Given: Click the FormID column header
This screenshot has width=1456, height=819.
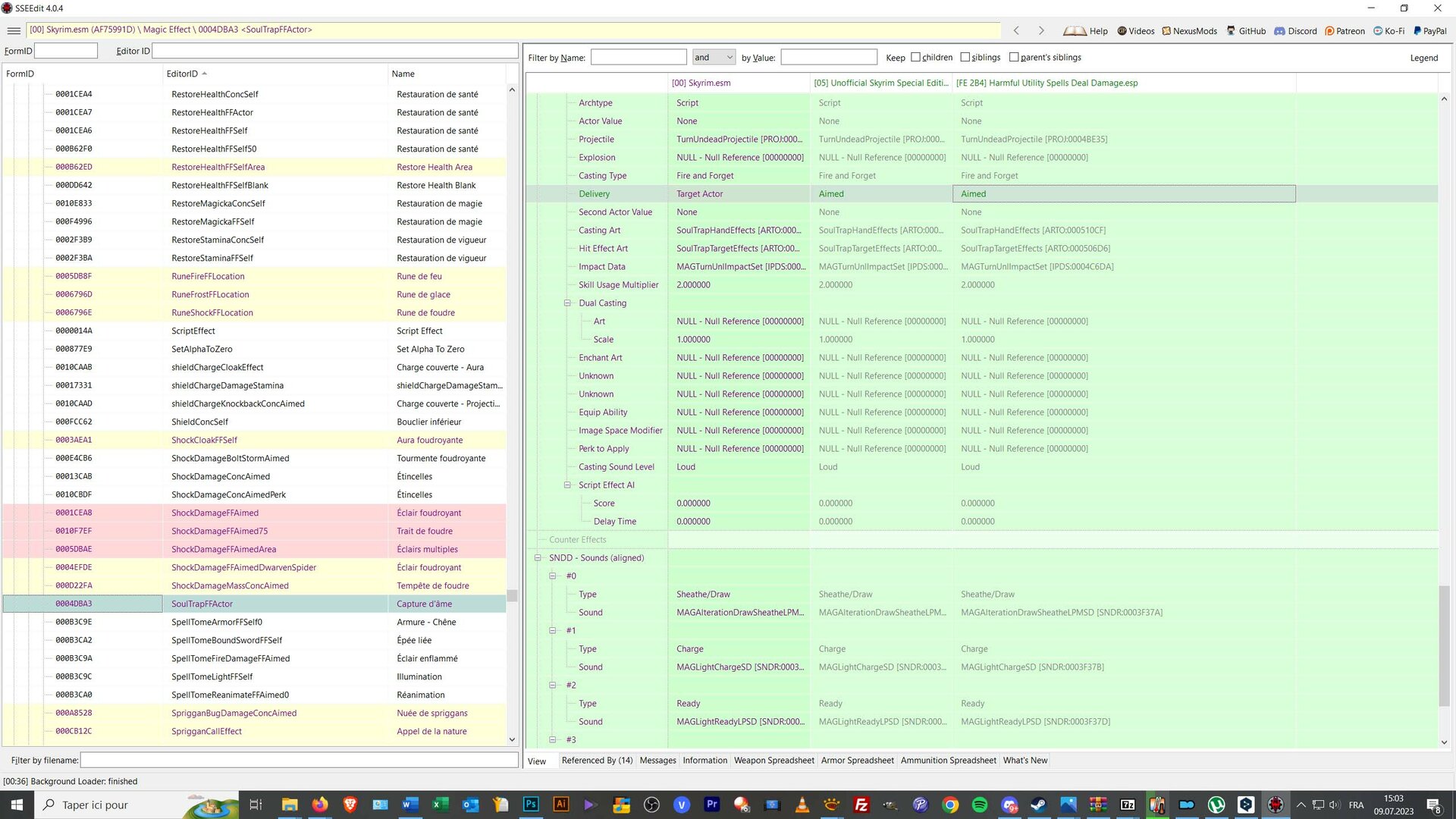Looking at the screenshot, I should pyautogui.click(x=82, y=74).
